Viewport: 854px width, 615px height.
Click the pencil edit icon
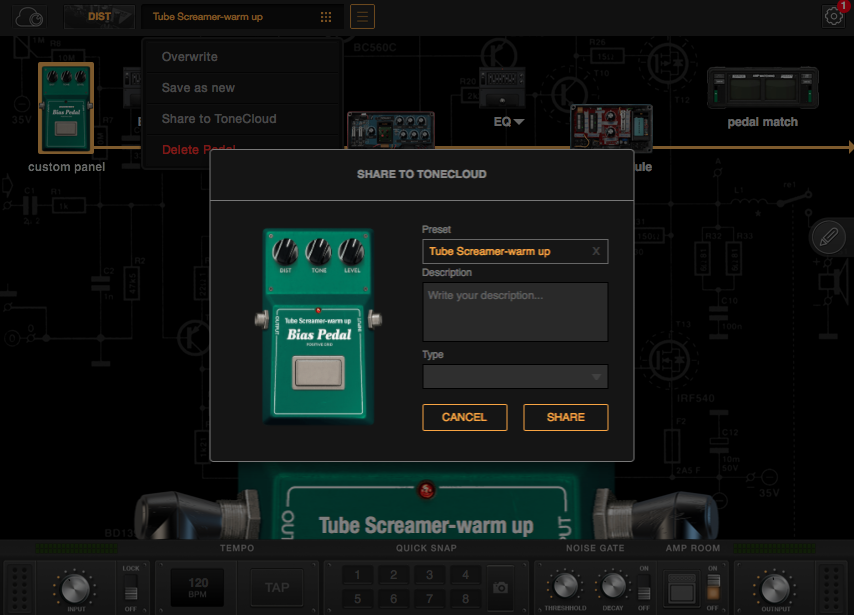[828, 238]
